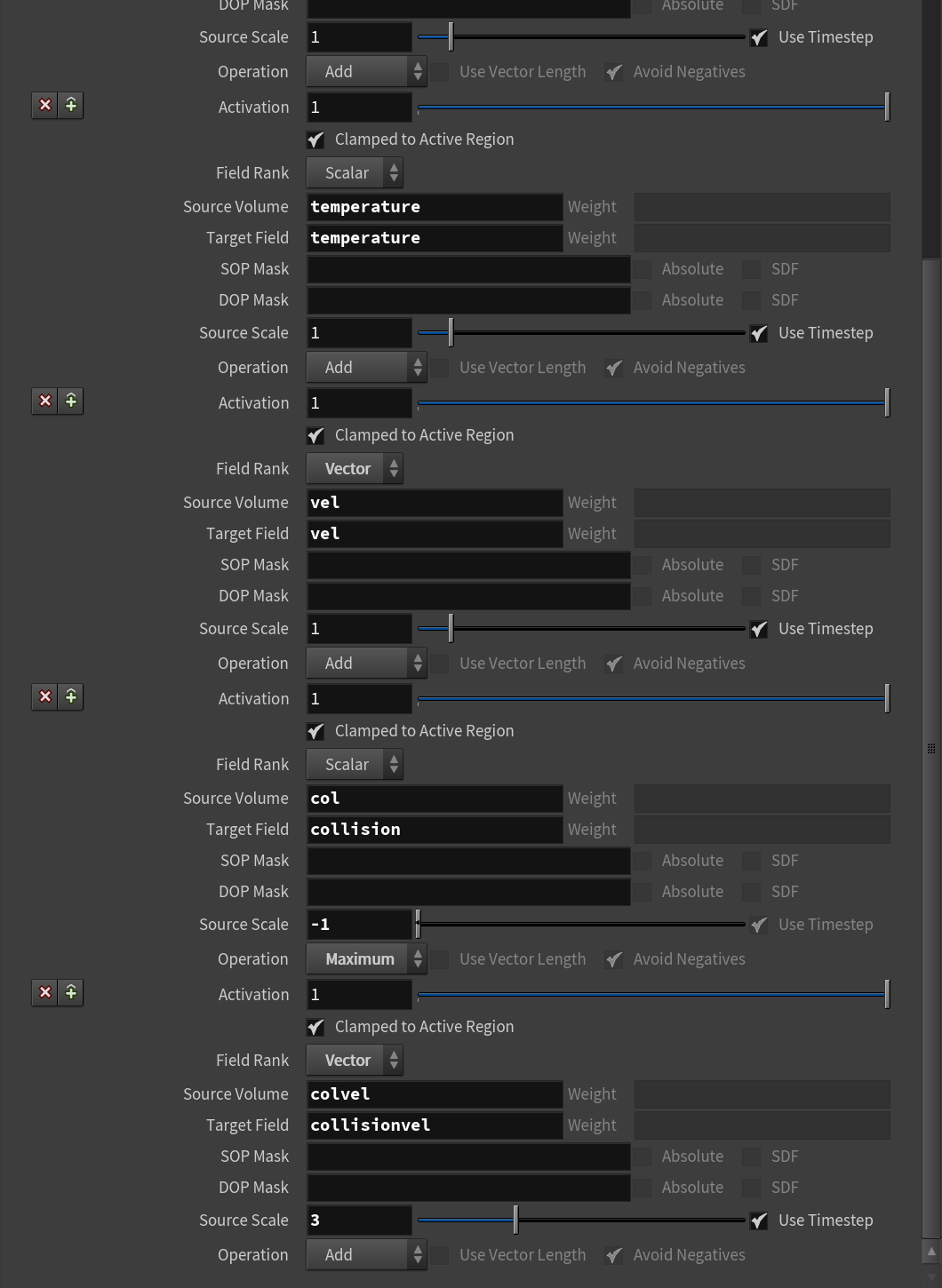Toggle Clamped to Active Region above the temperature fields

pos(315,139)
